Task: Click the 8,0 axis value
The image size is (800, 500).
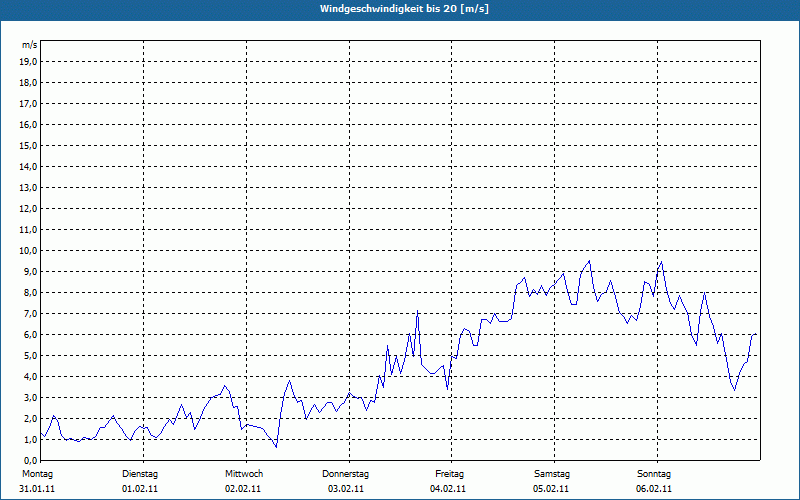Action: (x=30, y=292)
